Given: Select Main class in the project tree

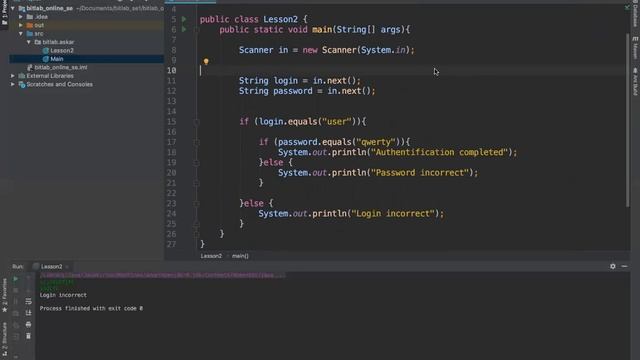Looking at the screenshot, I should coord(56,59).
